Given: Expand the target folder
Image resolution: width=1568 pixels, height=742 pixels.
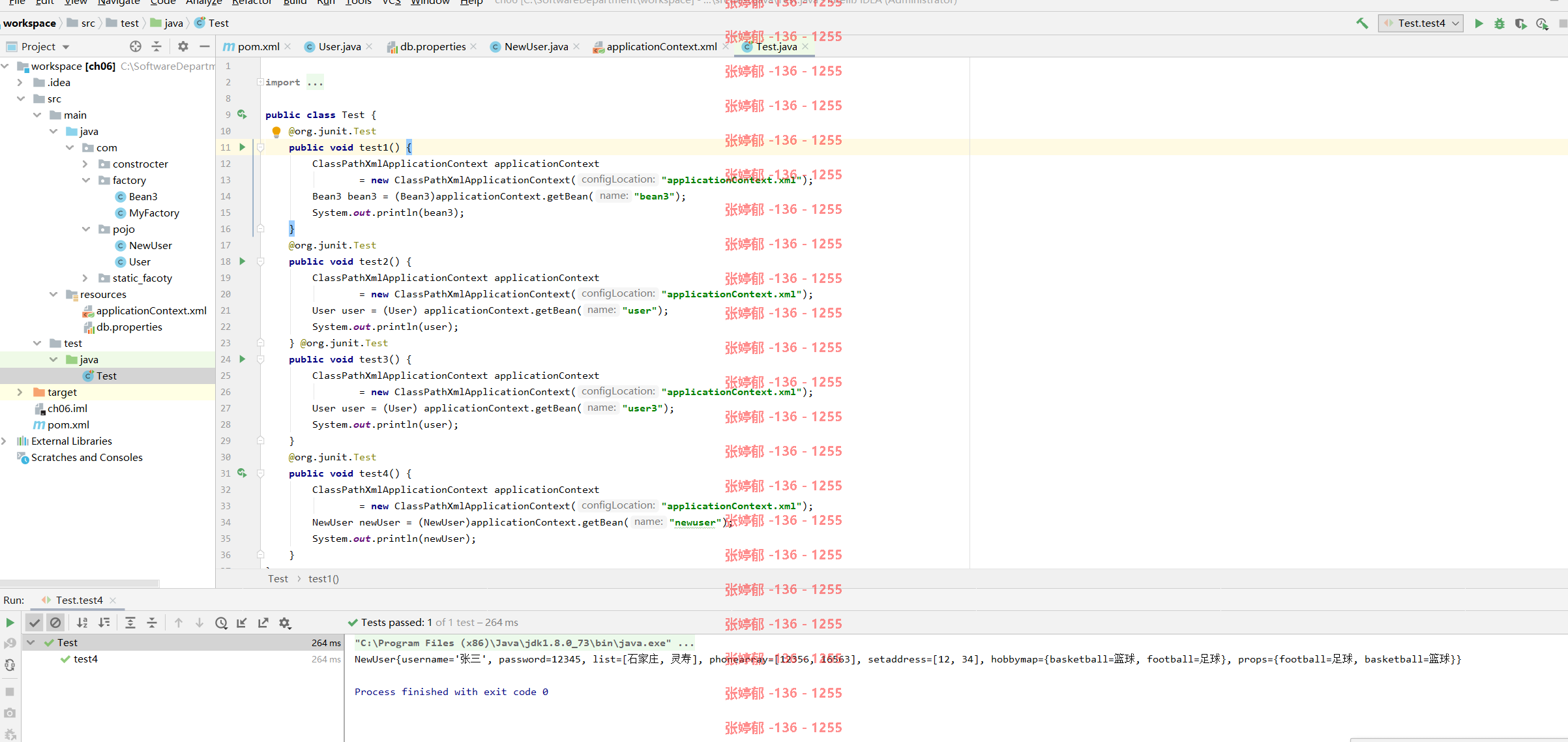Looking at the screenshot, I should point(20,392).
